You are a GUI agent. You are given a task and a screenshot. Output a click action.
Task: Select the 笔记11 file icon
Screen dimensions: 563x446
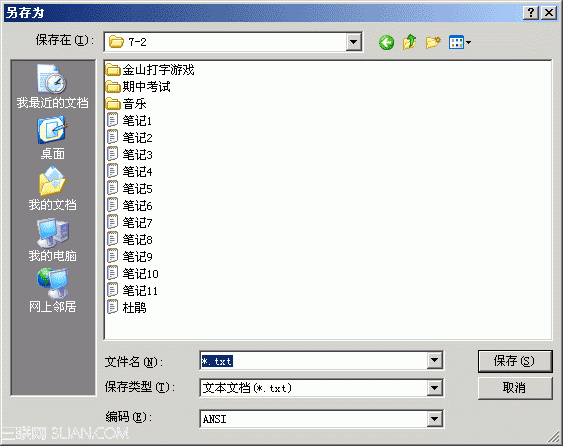112,290
